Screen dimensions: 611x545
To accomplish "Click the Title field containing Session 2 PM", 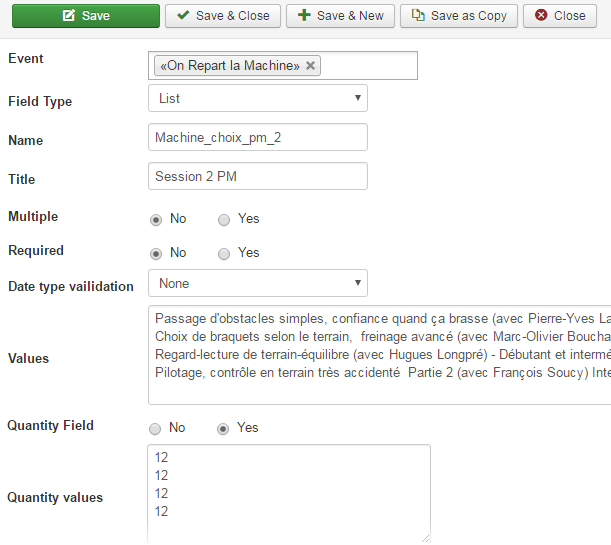I will (x=257, y=176).
